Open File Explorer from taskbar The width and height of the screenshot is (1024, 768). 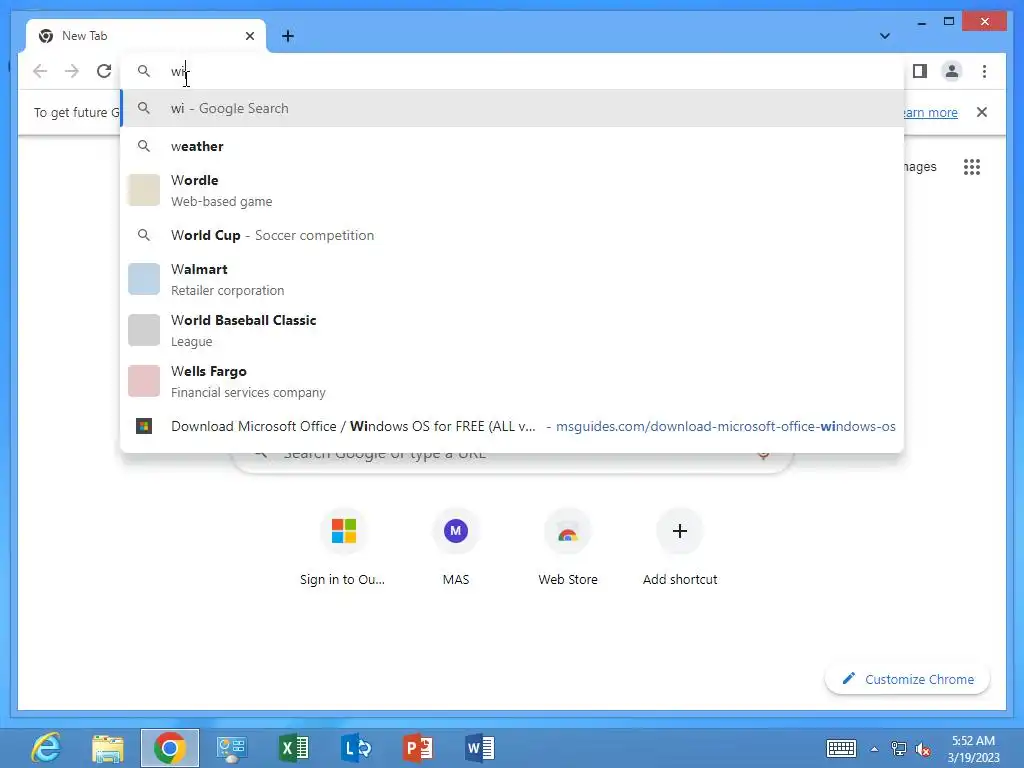(x=108, y=748)
